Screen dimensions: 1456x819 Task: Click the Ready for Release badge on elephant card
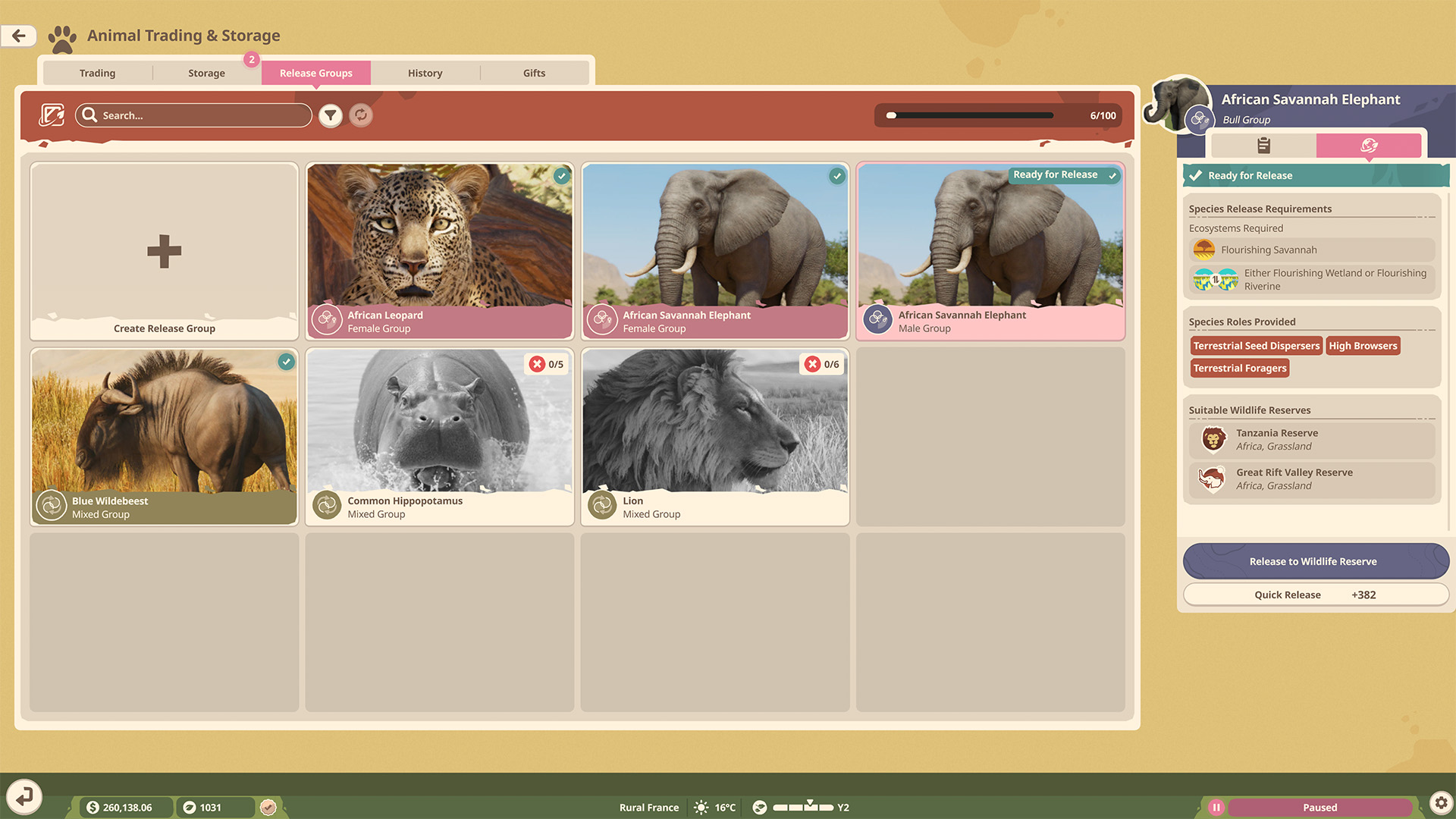(x=1065, y=174)
